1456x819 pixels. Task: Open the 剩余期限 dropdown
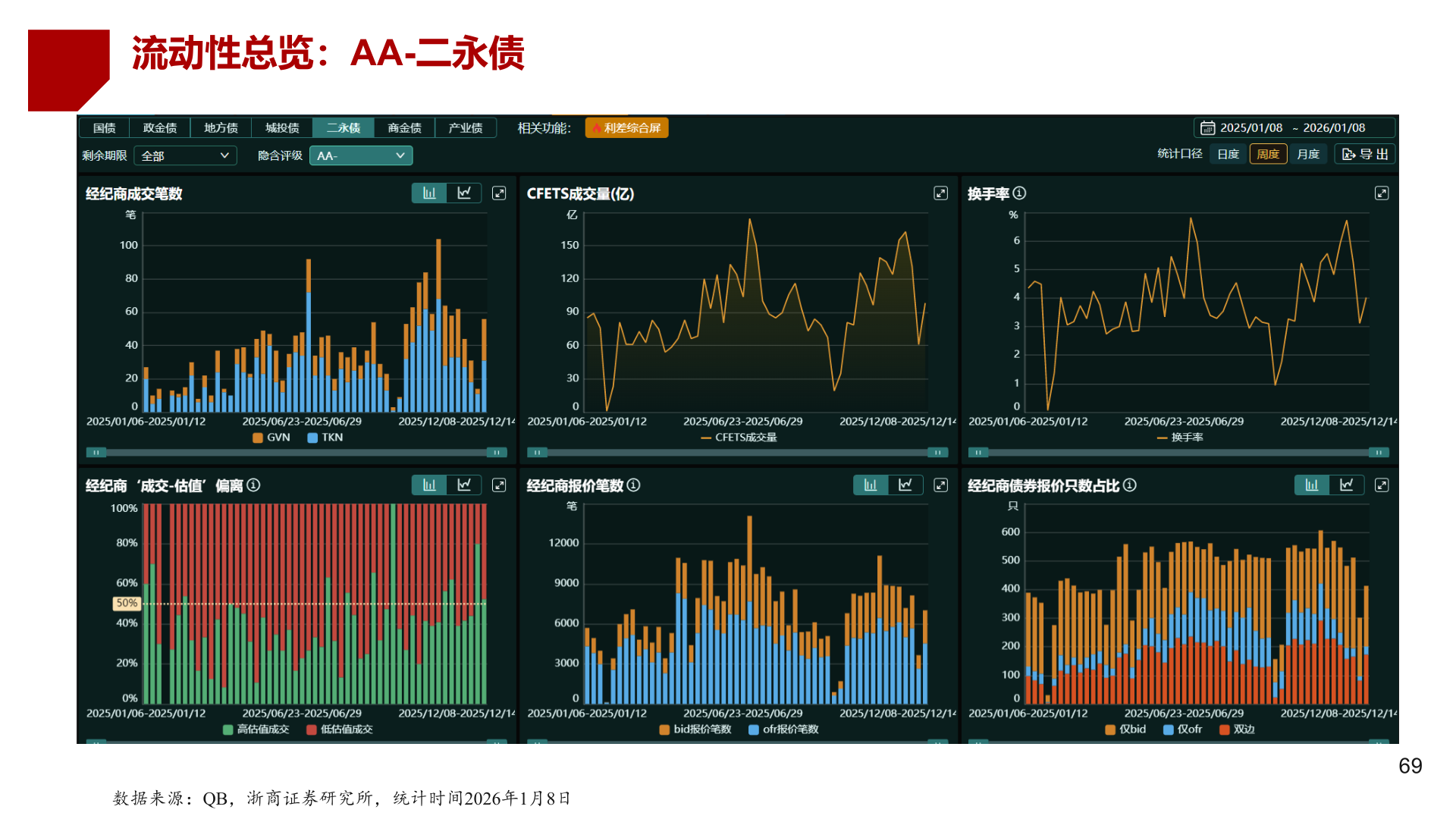tap(185, 155)
